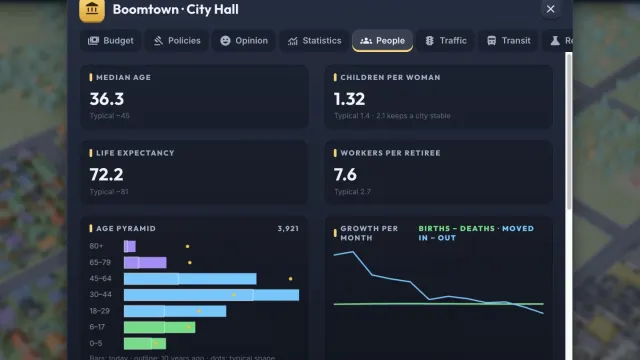Viewport: 640px width, 360px height.
Task: Click the Statistics chart icon
Action: click(x=293, y=41)
